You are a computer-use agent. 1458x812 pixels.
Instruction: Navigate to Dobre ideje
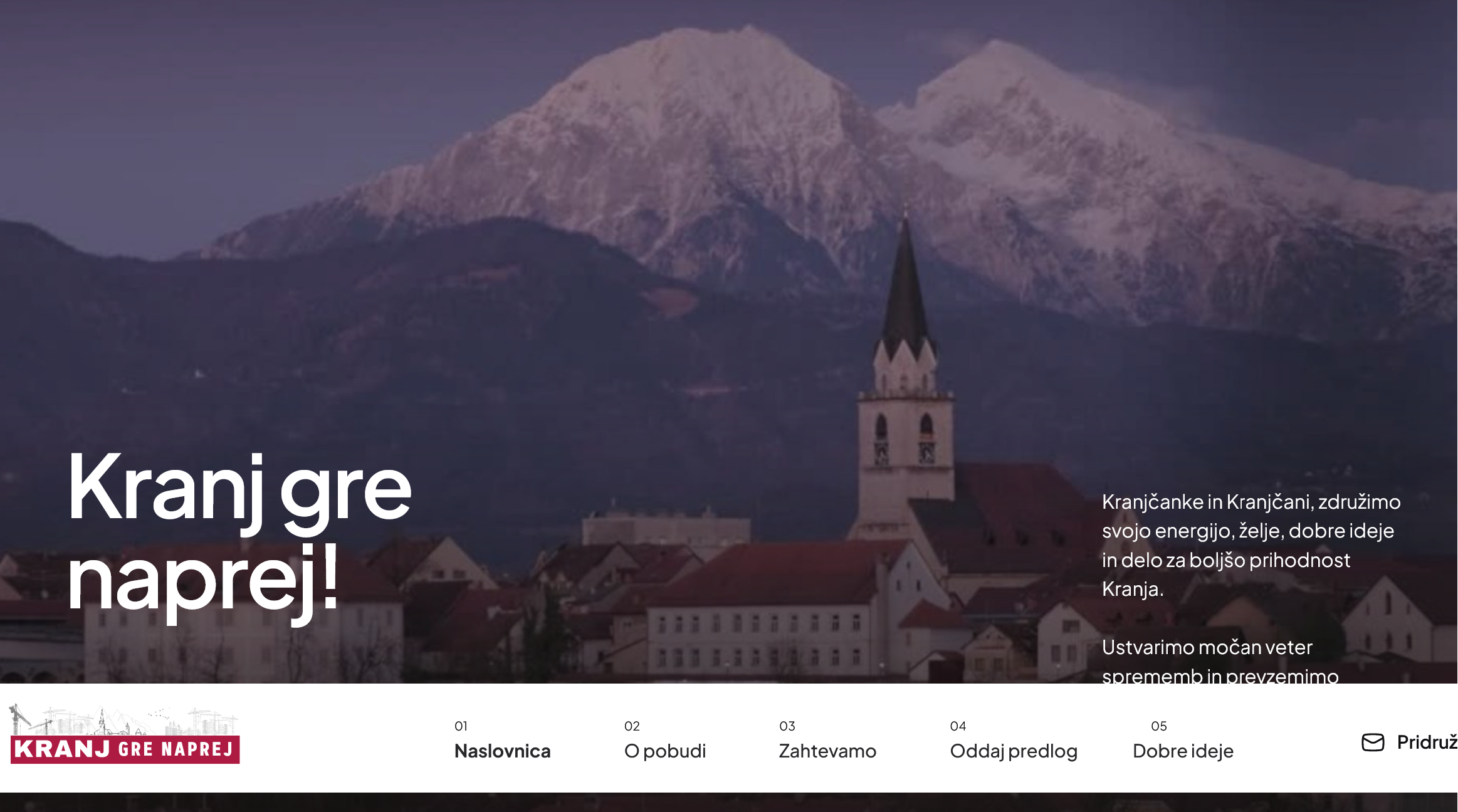(x=1182, y=751)
